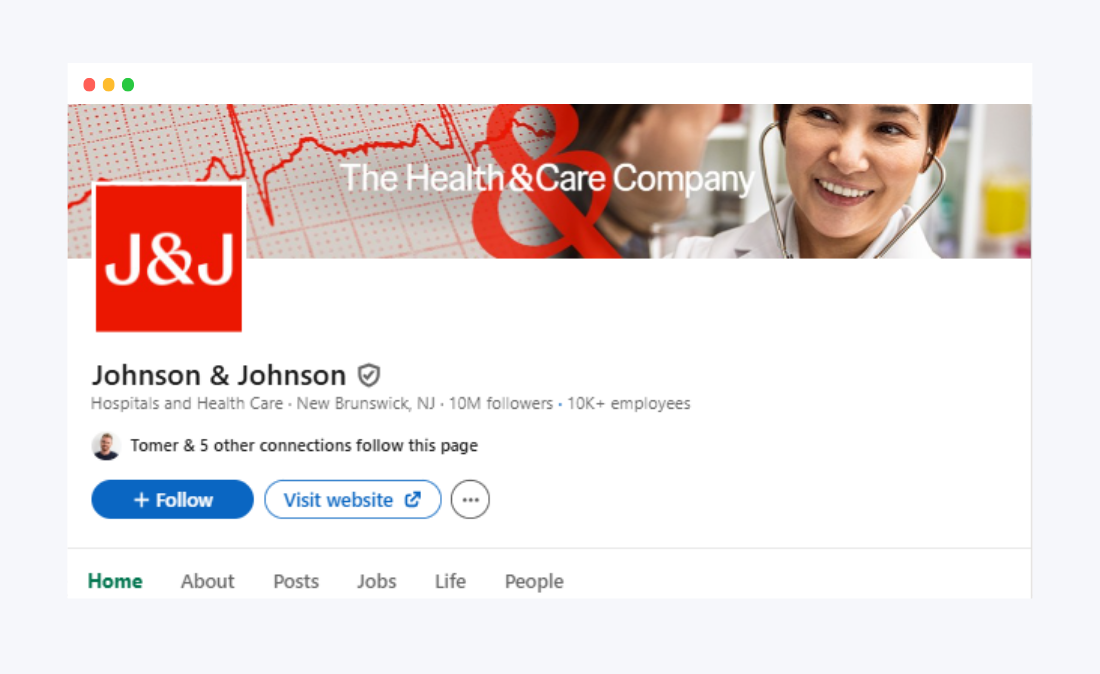Click the 'Johnson & Johnson' company name heading
The image size is (1100, 674).
(x=219, y=375)
